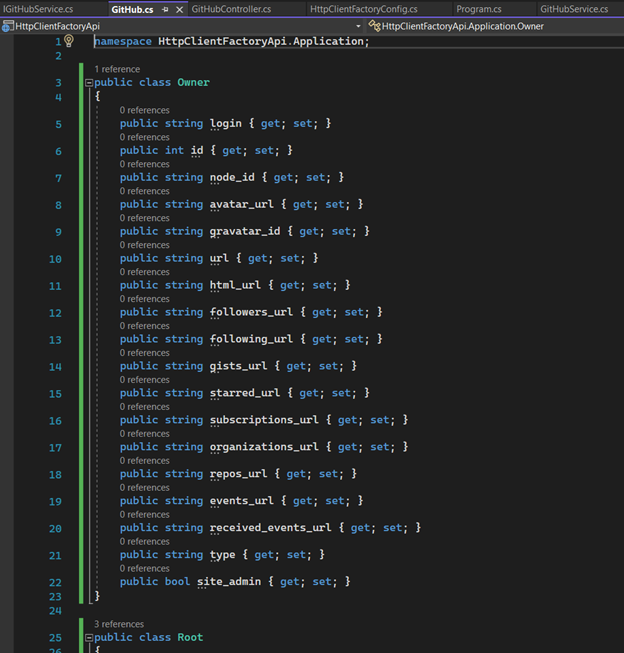Click HttpClientFactoryApi.Application in the namespace declaration

(x=261, y=41)
